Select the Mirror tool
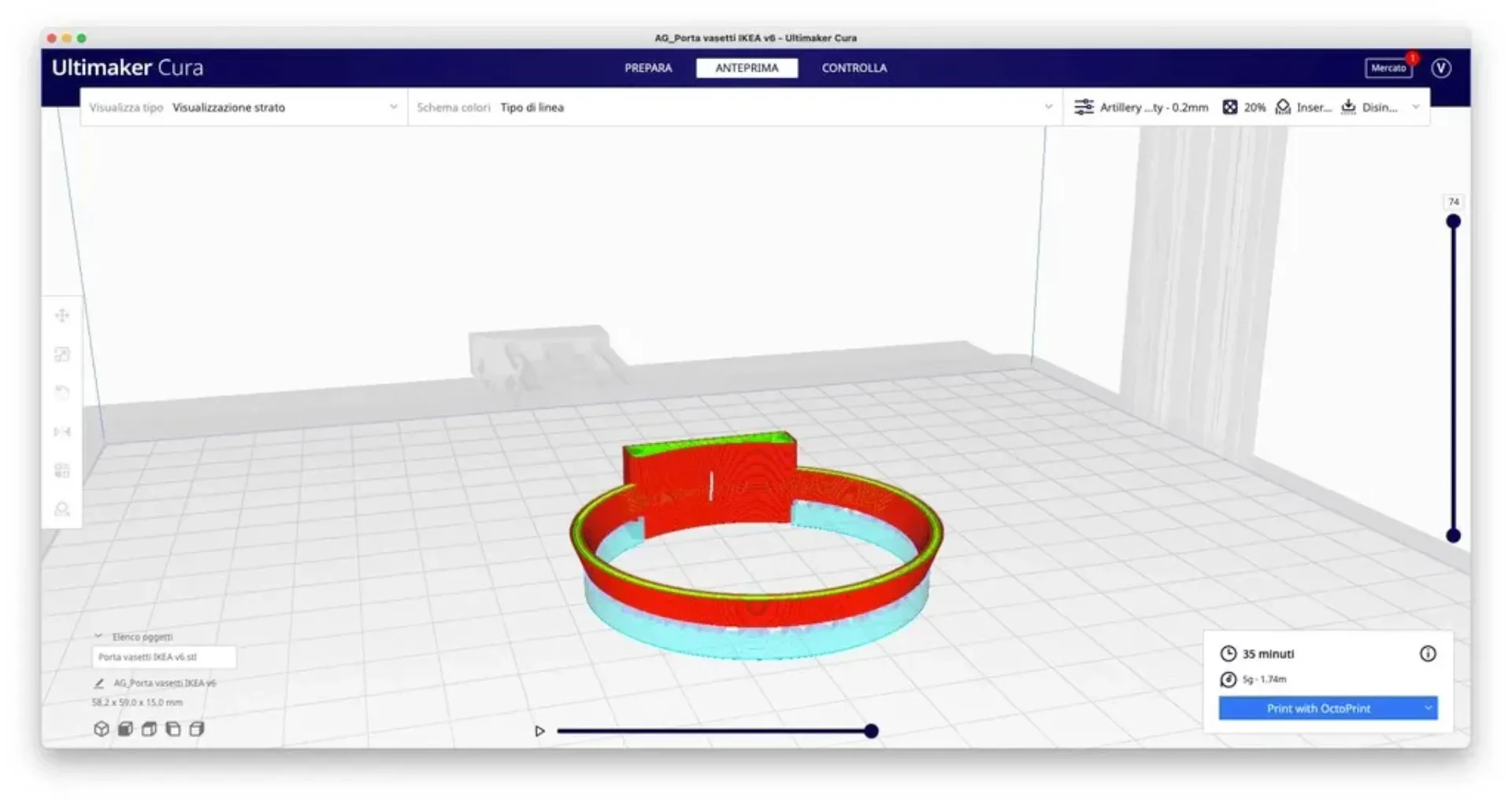 [62, 431]
